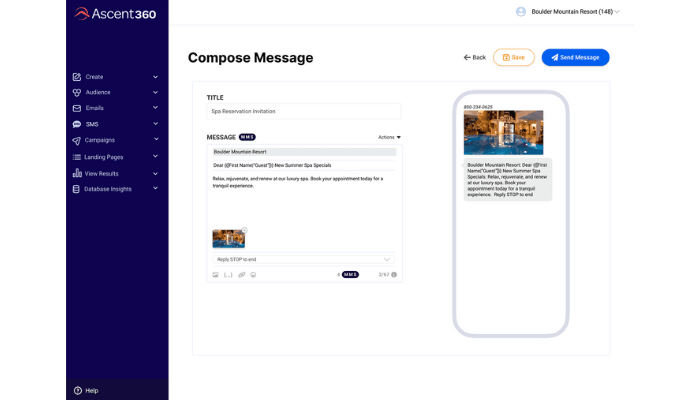Screen dimensions: 700x400
Task: Click the merge tags curly braces icon
Action: click(x=228, y=274)
